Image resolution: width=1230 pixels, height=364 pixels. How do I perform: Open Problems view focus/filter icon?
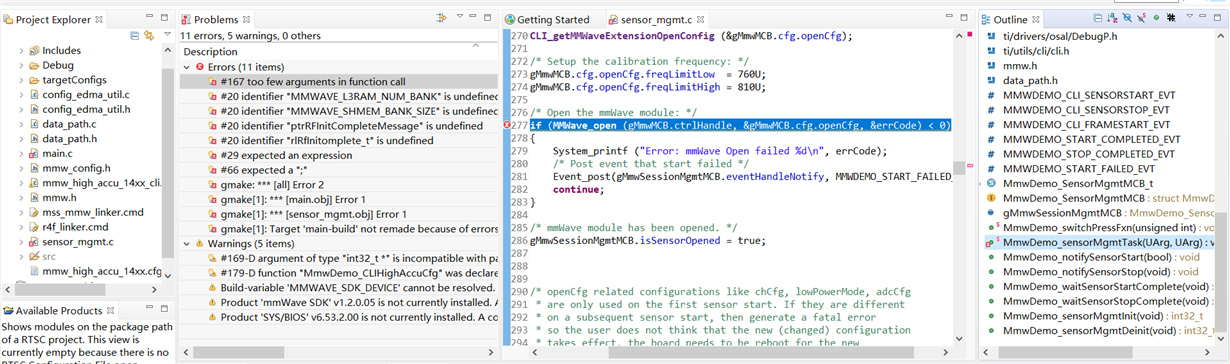442,19
